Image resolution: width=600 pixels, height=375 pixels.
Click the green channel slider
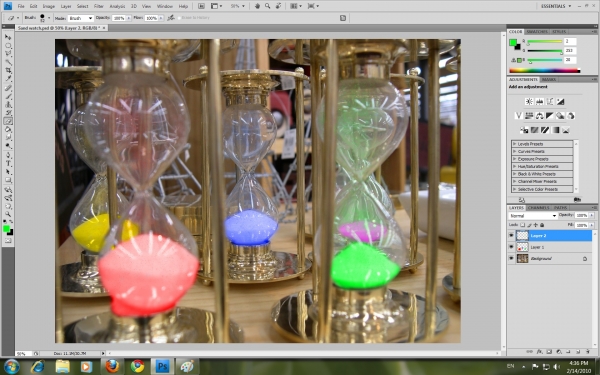coord(545,51)
